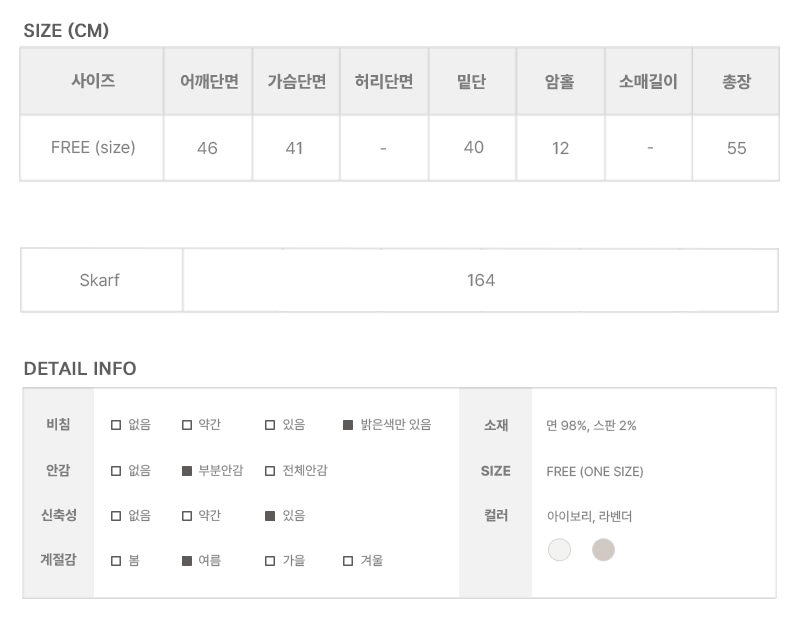Check '밝은색만 있음' option in 비침 row
This screenshot has width=800, height=634.
348,425
